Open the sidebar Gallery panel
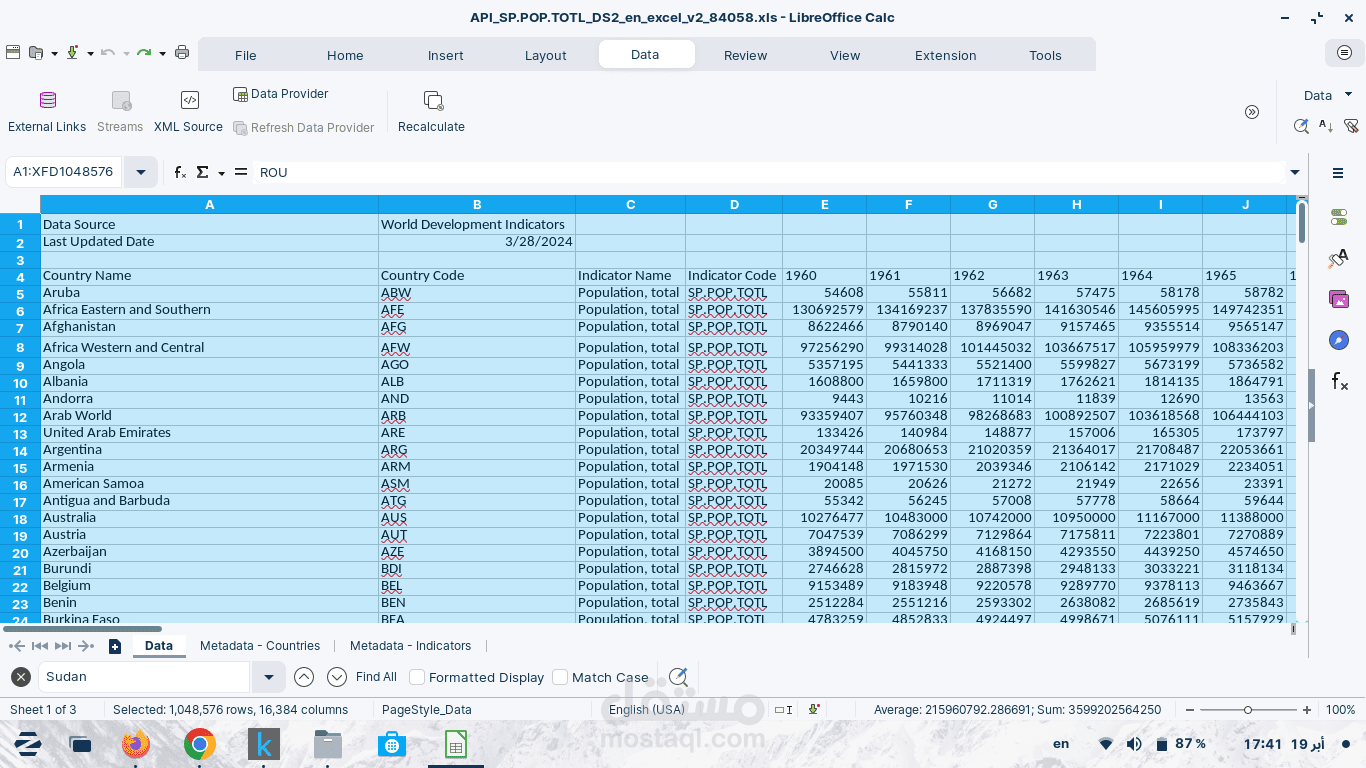This screenshot has height=768, width=1366. click(1339, 299)
